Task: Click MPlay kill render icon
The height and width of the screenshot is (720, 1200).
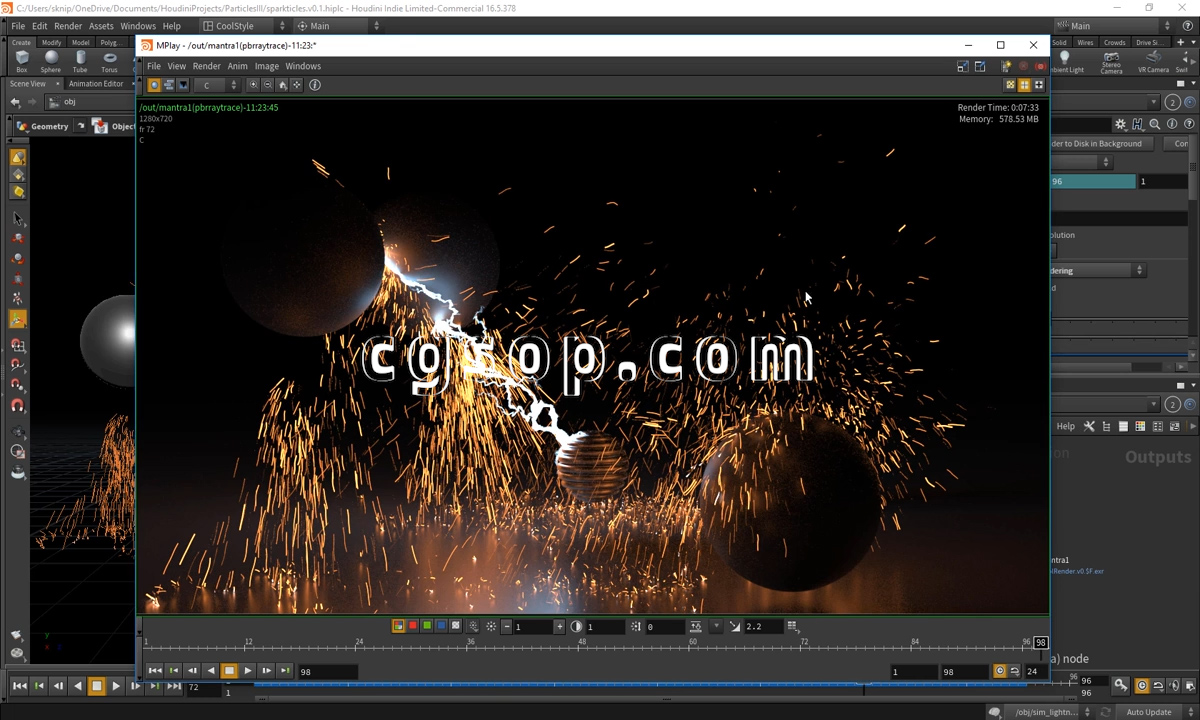Action: pyautogui.click(x=1040, y=66)
